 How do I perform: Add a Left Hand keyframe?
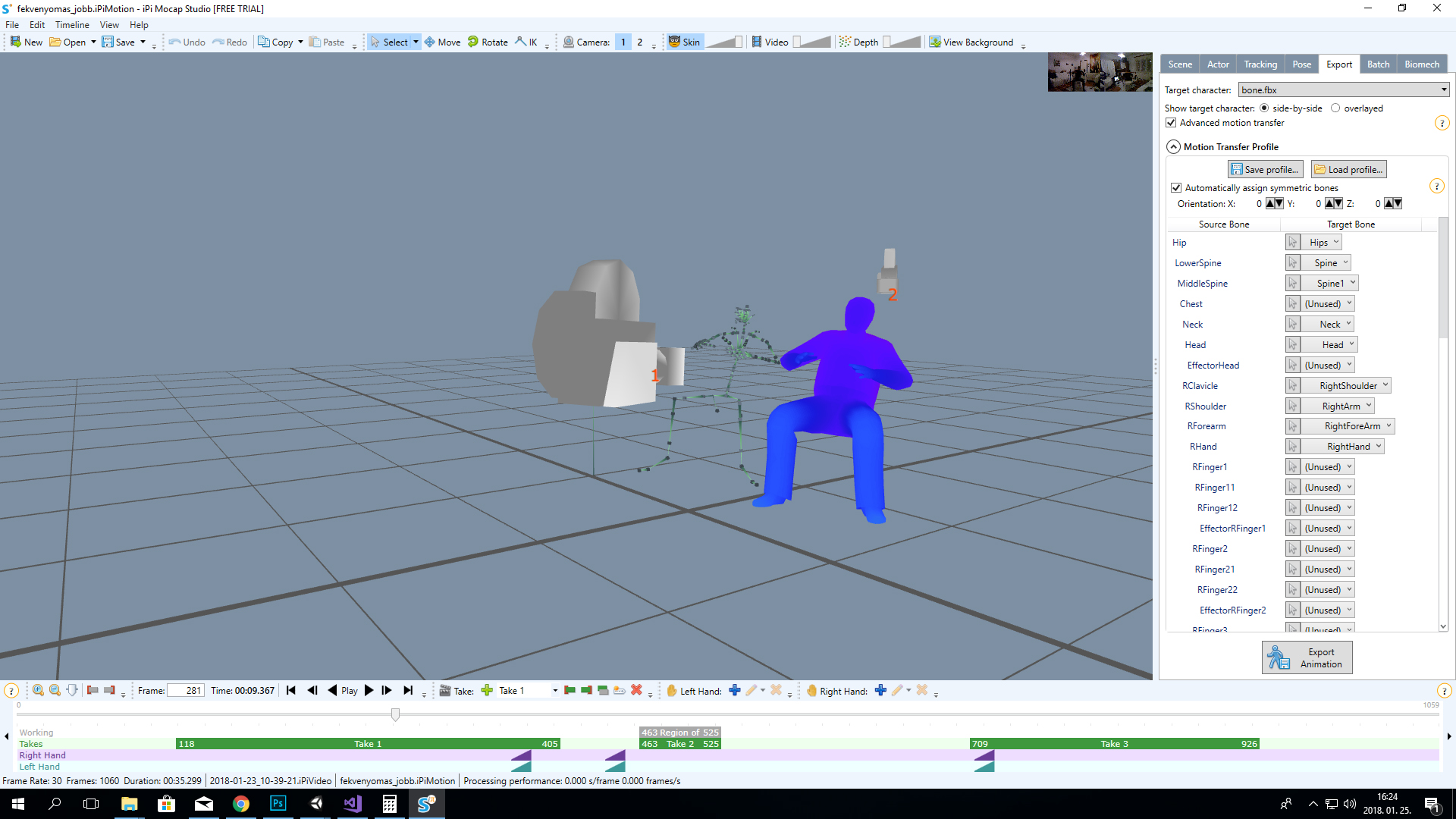(x=734, y=690)
